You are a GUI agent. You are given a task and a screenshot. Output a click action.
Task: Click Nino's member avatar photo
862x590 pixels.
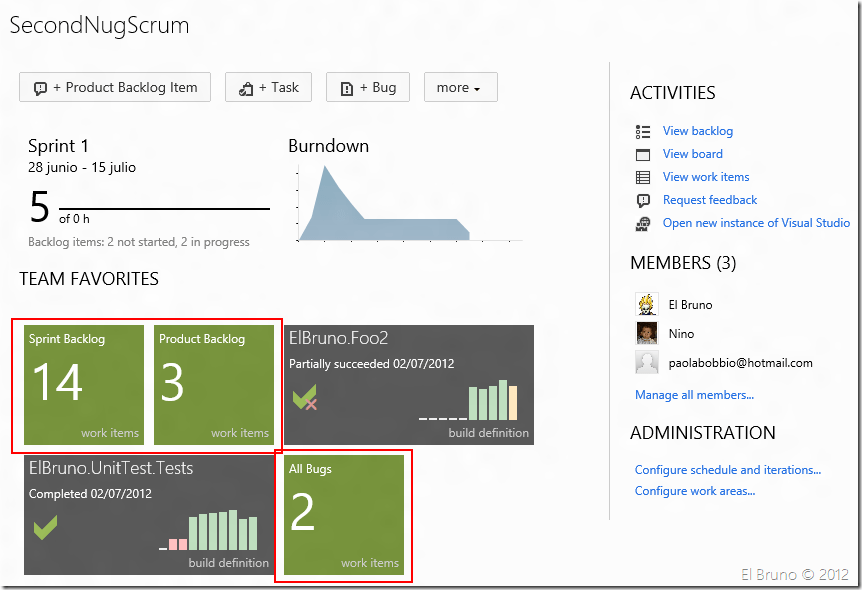click(x=647, y=333)
